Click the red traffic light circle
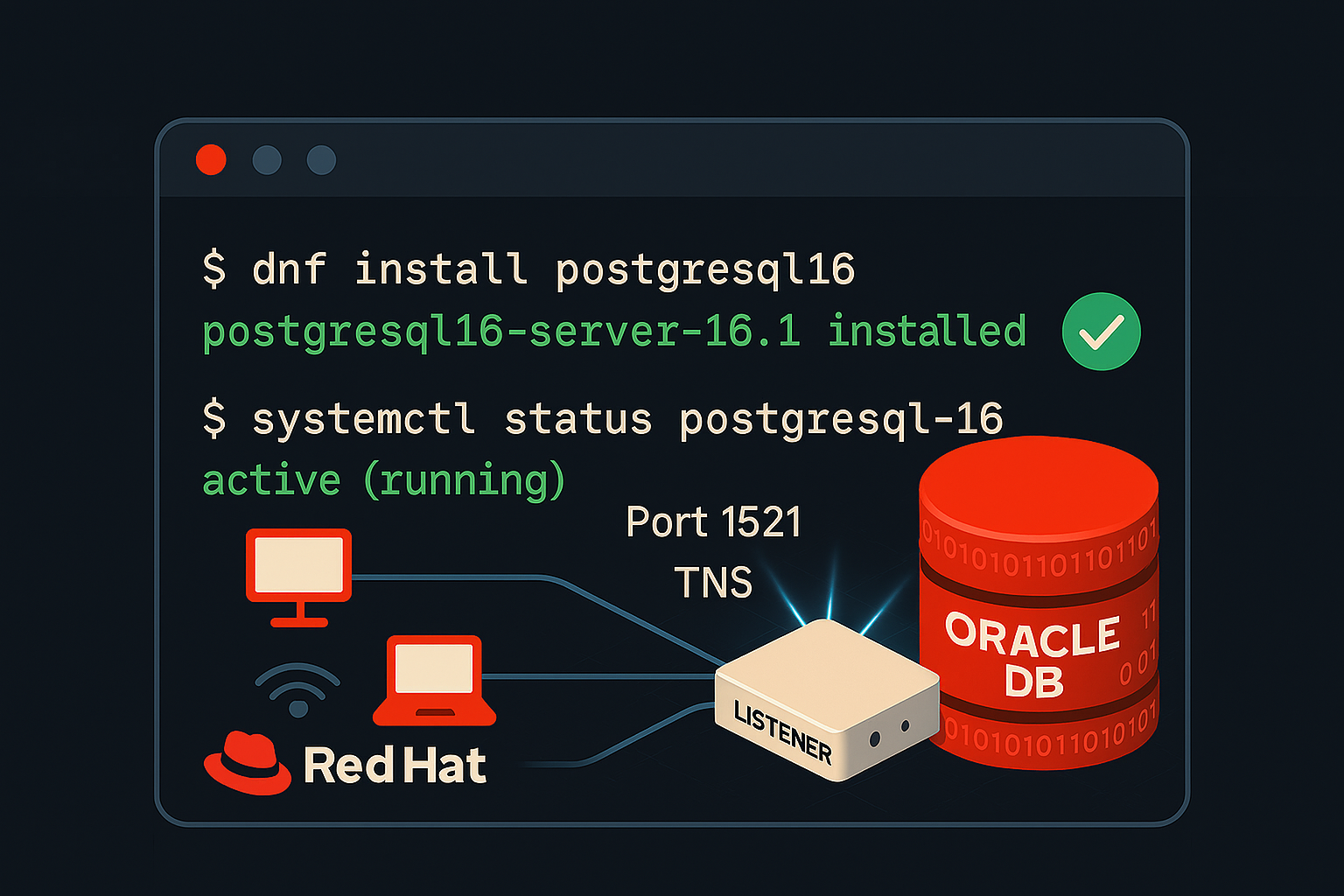Screen dimensions: 1344x896 [x=211, y=159]
